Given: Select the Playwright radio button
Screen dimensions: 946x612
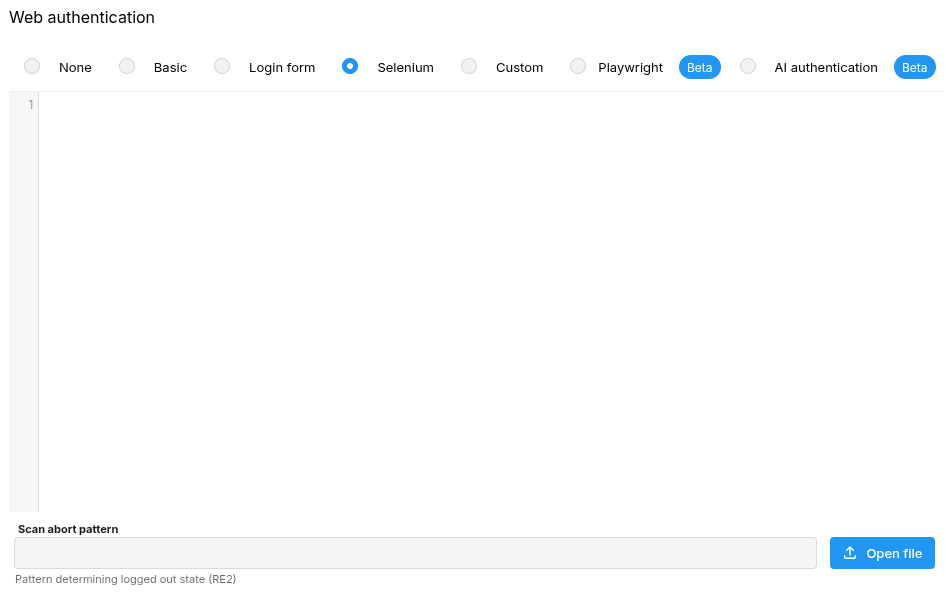Looking at the screenshot, I should coord(578,66).
